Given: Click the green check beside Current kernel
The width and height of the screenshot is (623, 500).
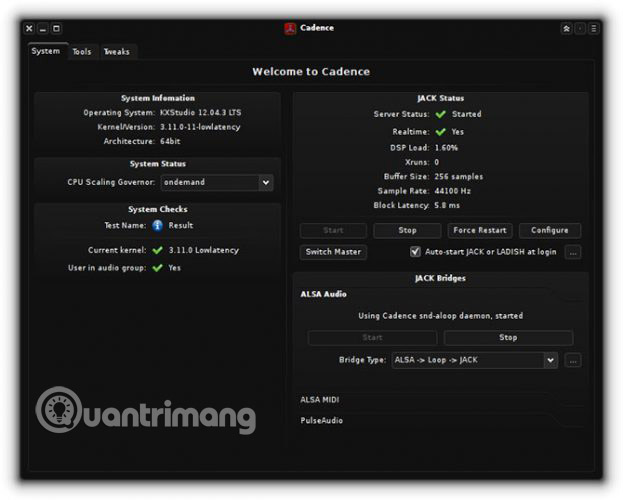Looking at the screenshot, I should pos(157,250).
